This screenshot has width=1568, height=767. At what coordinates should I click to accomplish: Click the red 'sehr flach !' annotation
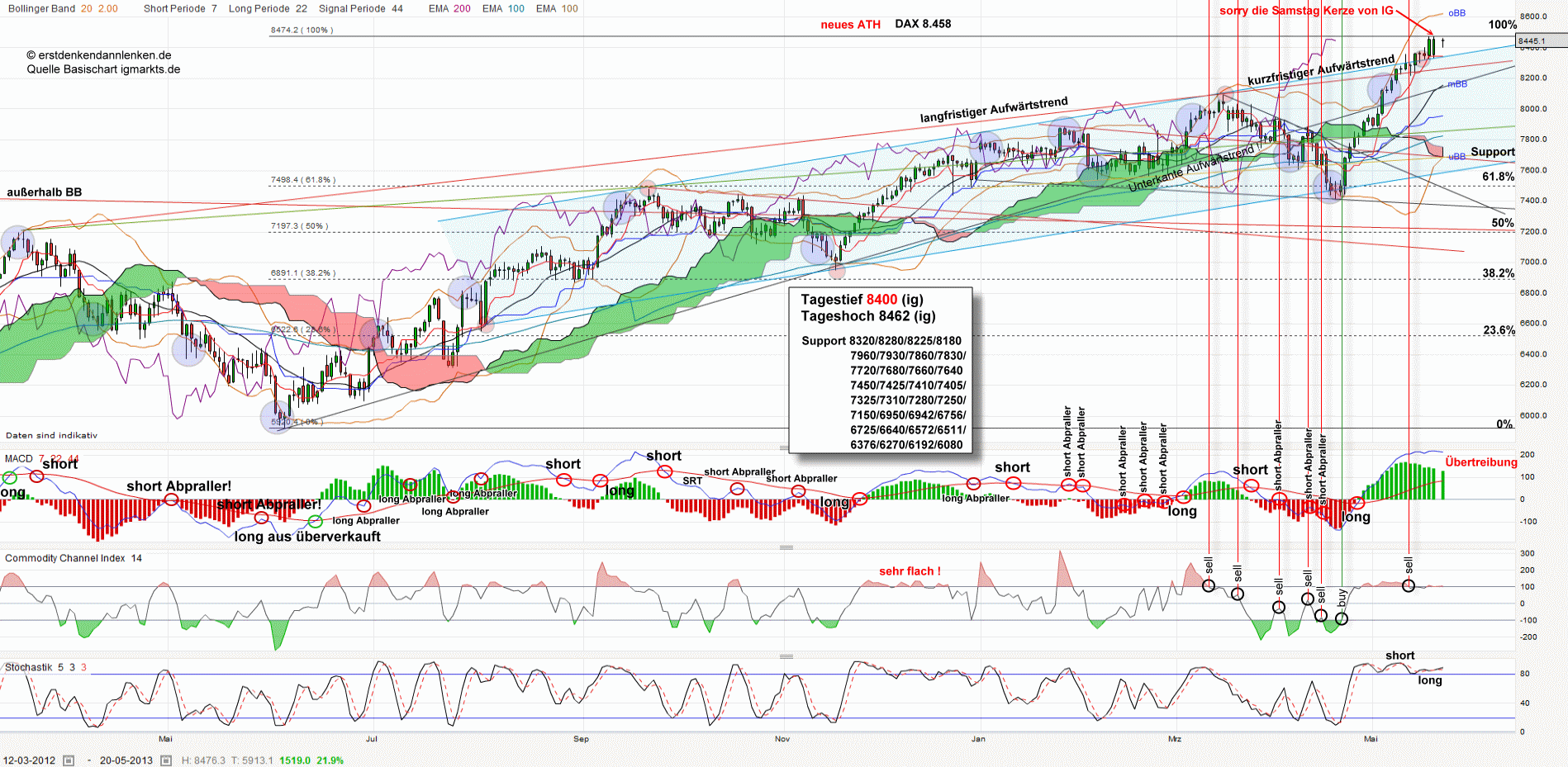(x=910, y=571)
